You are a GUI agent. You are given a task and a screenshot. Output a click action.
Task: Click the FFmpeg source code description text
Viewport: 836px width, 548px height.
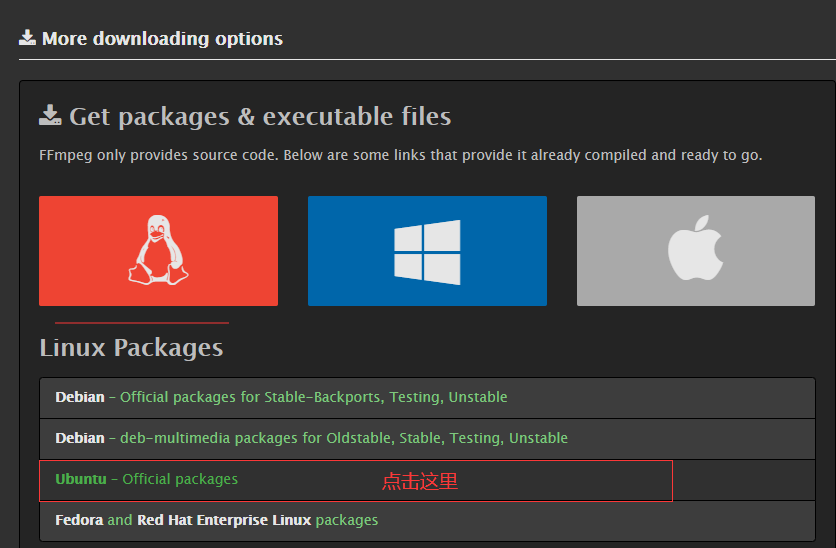(x=400, y=155)
